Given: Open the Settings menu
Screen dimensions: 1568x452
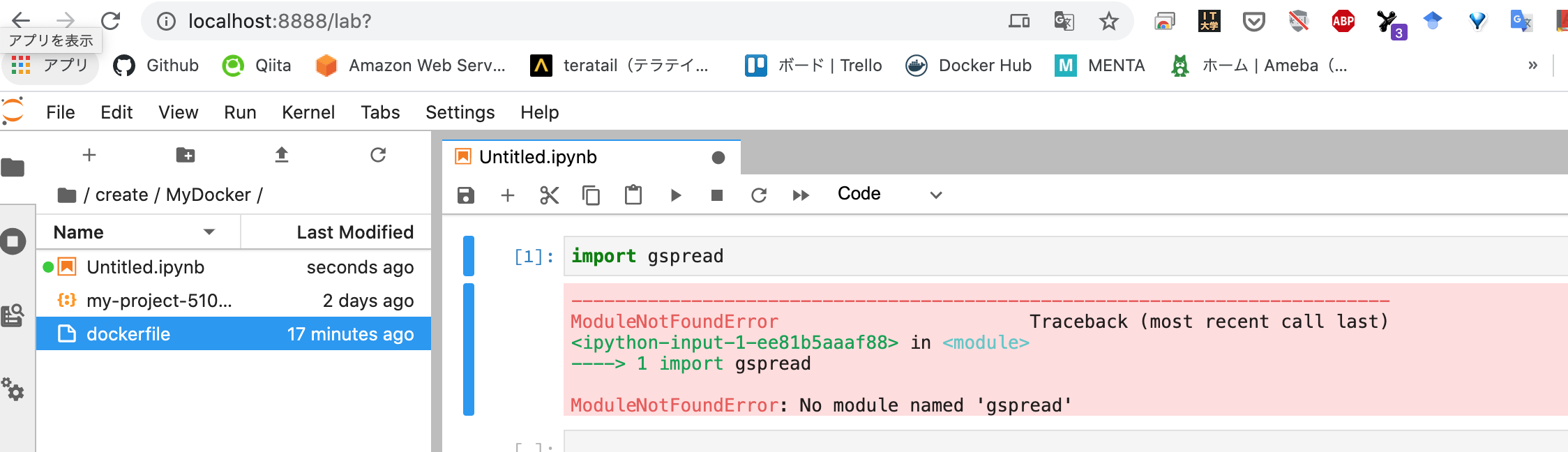Looking at the screenshot, I should [460, 112].
